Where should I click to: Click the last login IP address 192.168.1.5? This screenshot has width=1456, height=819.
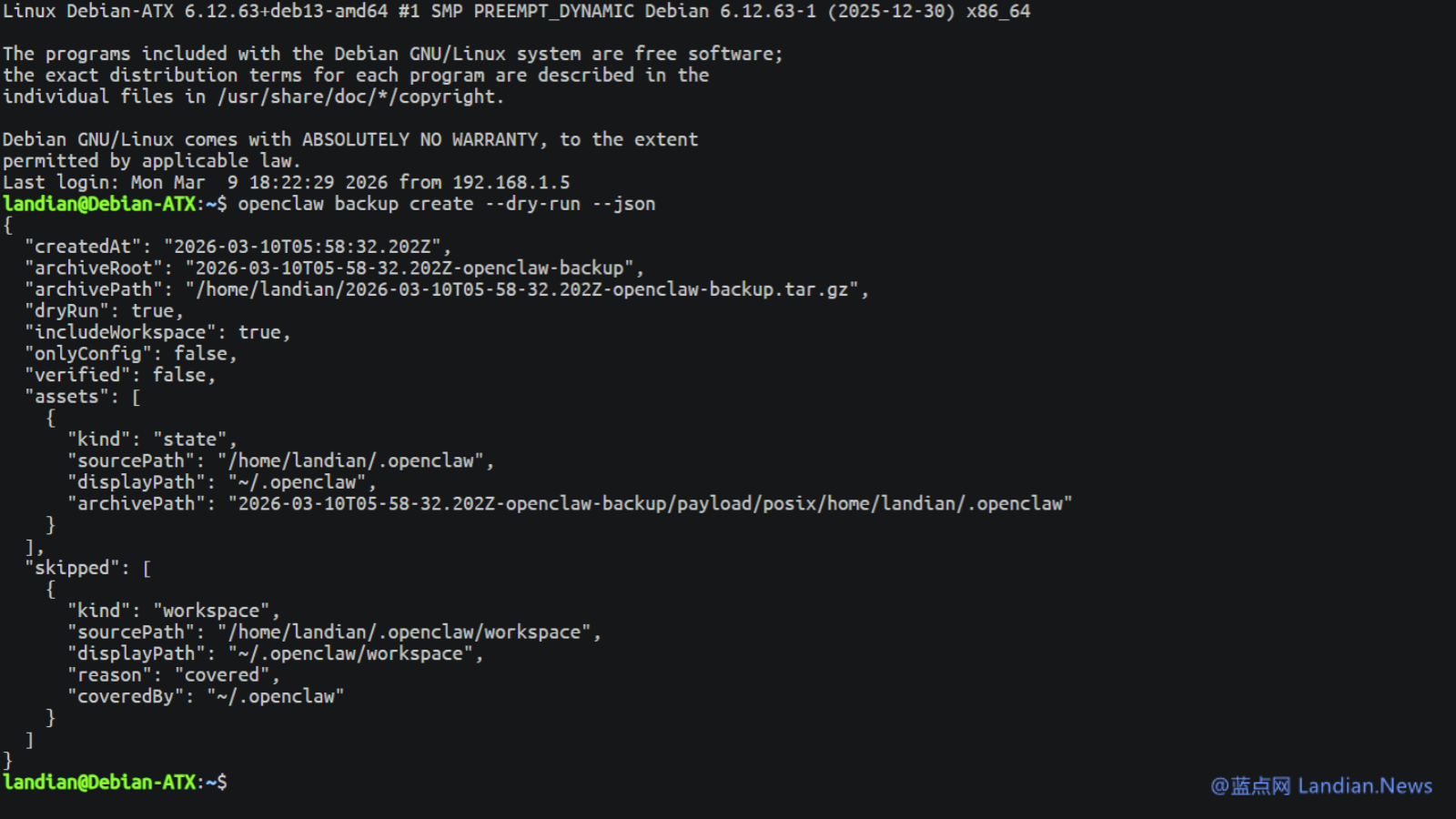click(511, 182)
